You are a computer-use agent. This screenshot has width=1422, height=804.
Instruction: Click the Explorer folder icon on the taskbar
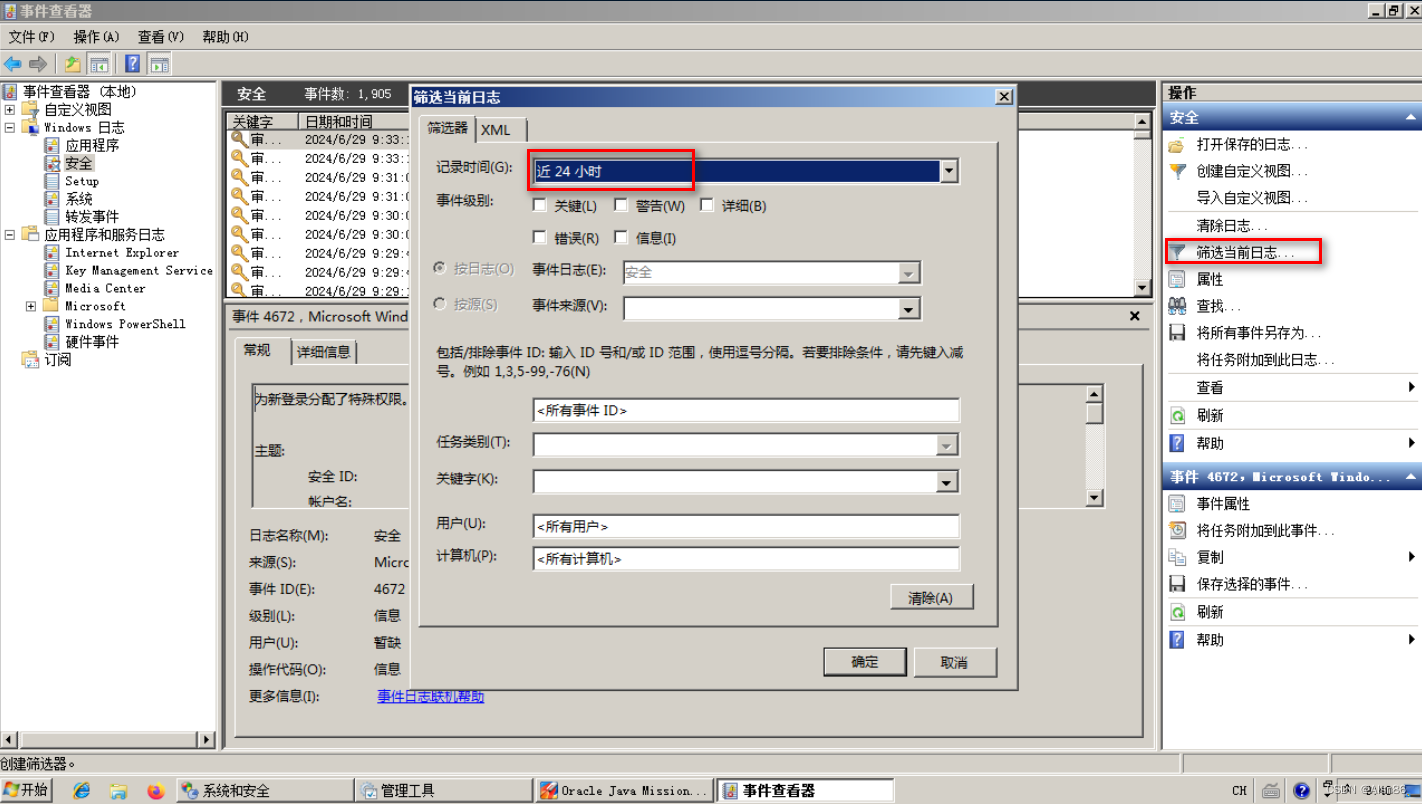pos(118,790)
